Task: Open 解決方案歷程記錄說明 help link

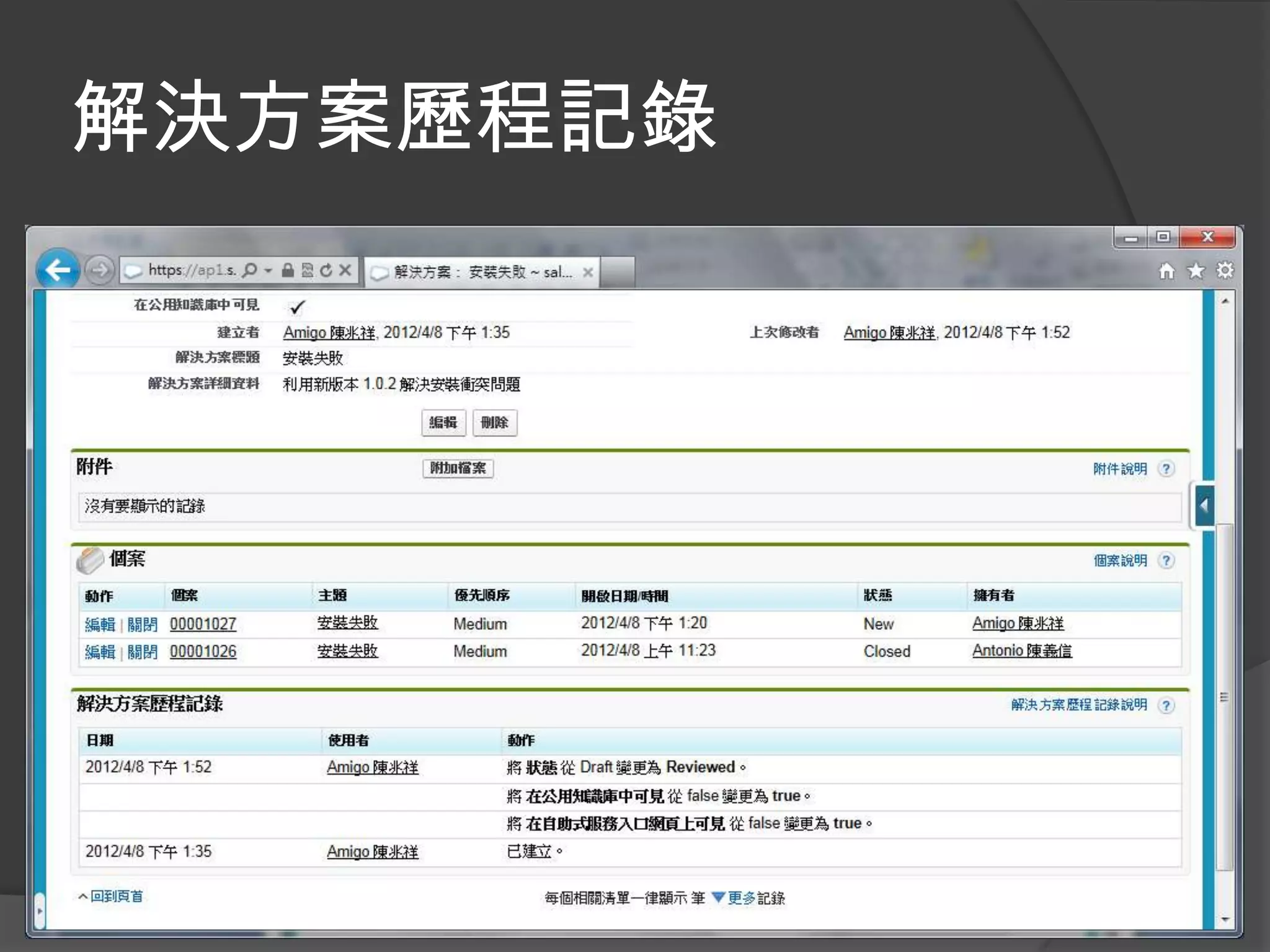Action: pos(1079,705)
